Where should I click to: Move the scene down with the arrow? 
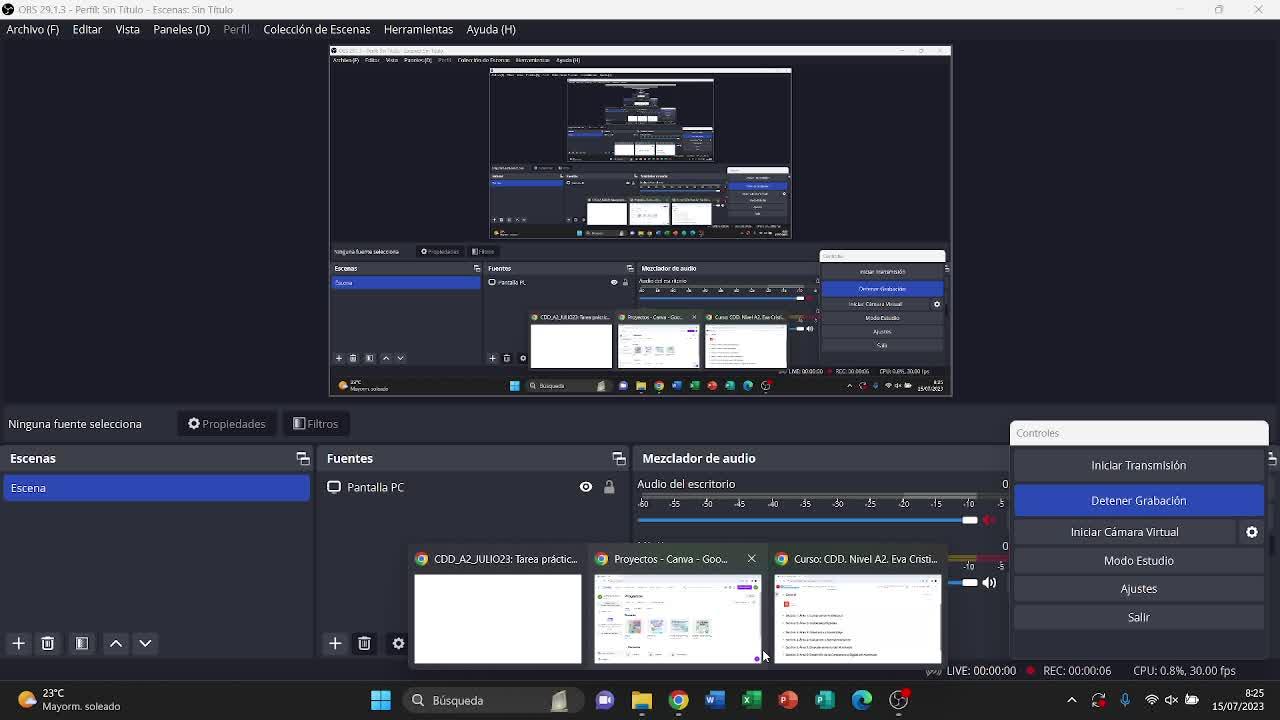tap(145, 644)
